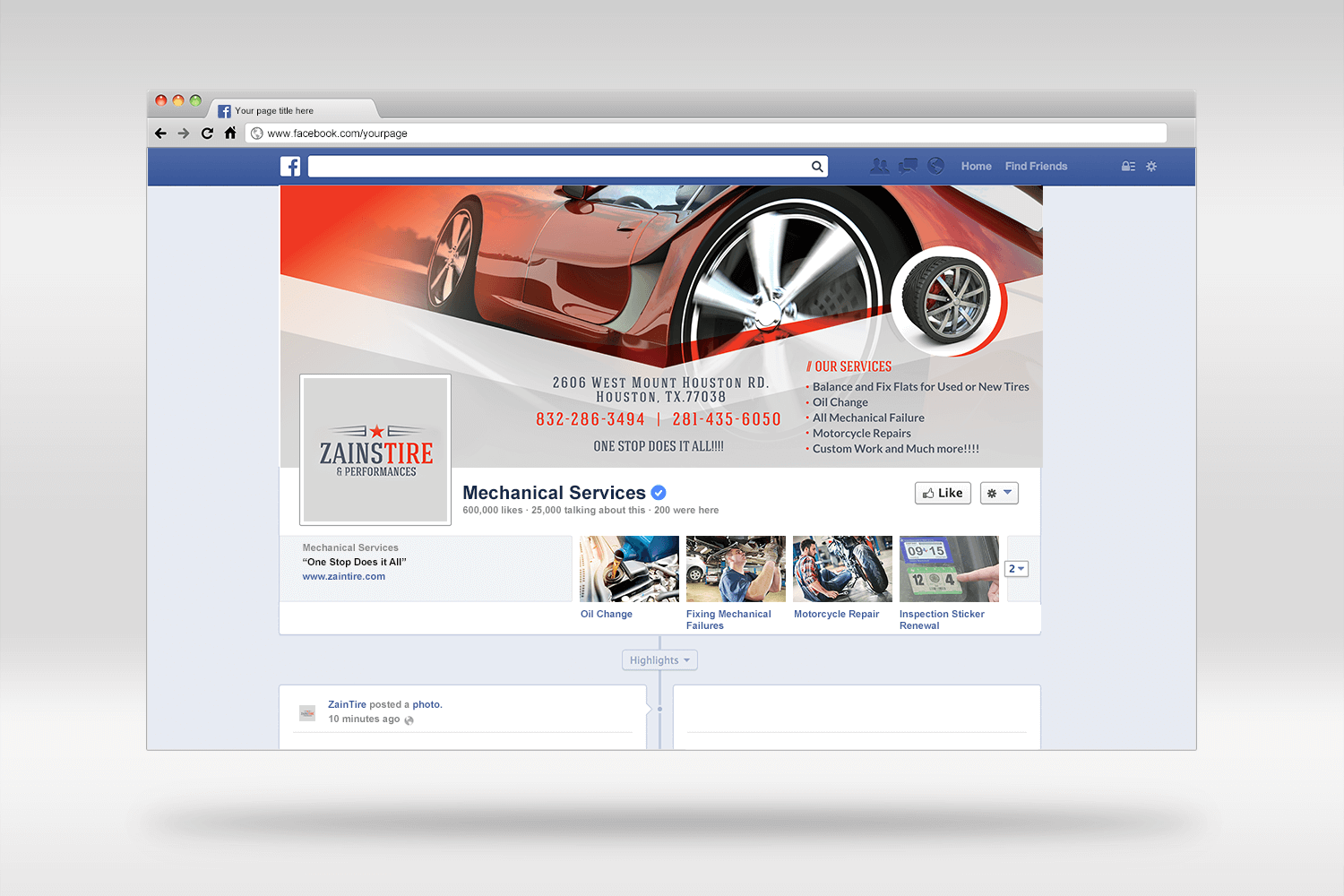Click the Facebook logo in the blue bar

click(x=290, y=167)
